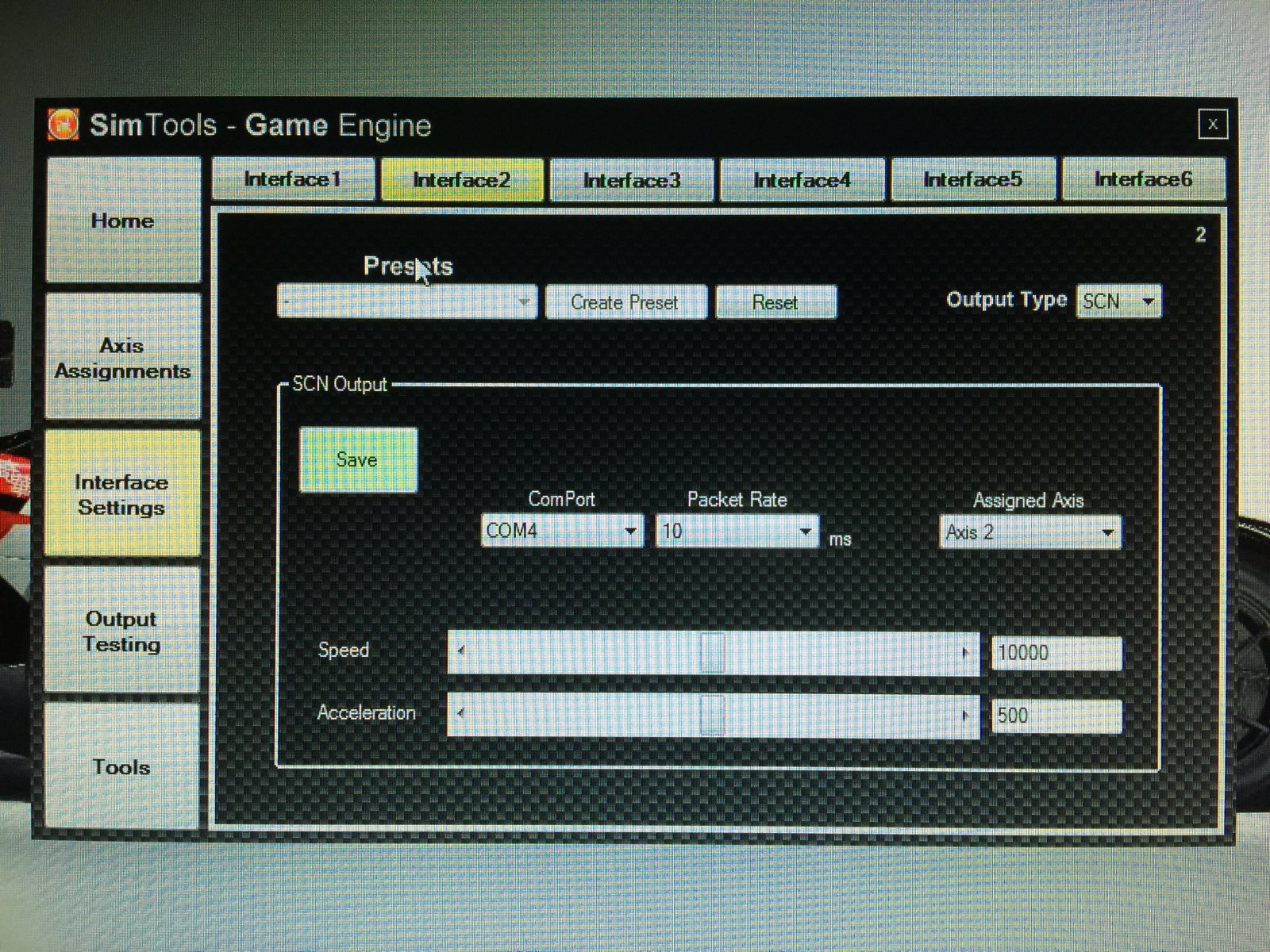
Task: Click the Reset button
Action: (x=775, y=302)
